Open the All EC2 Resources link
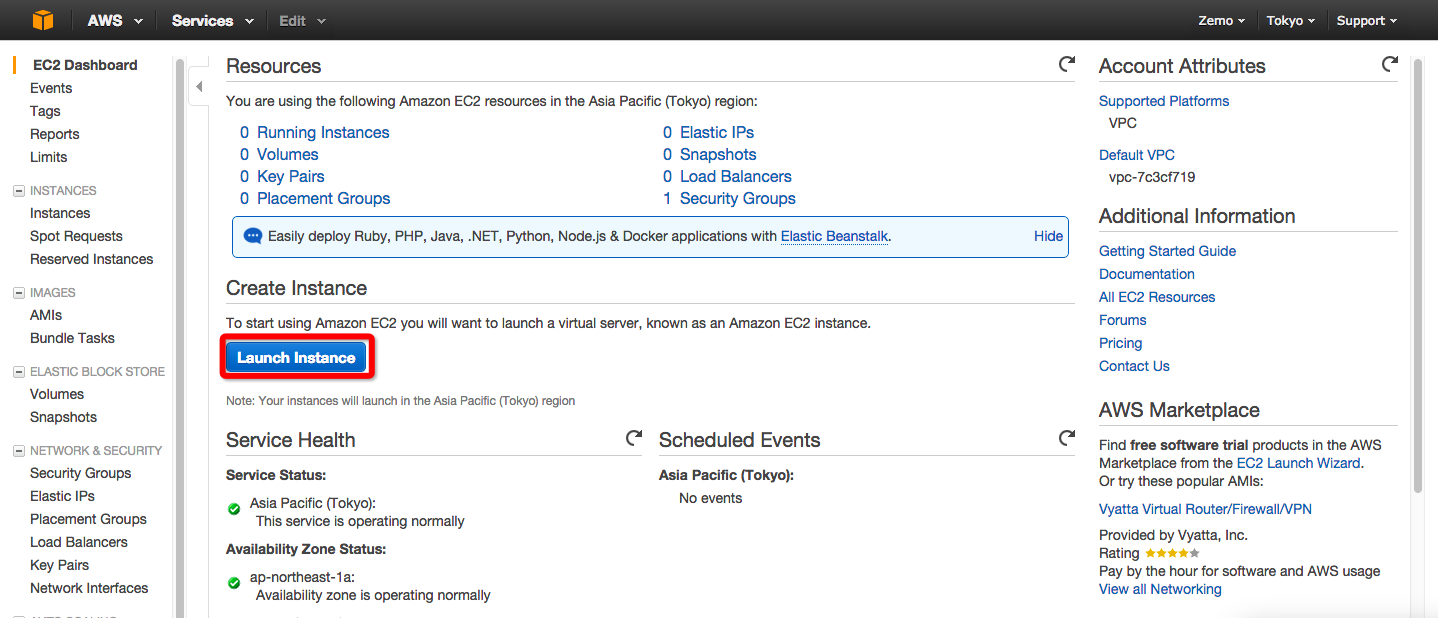The image size is (1438, 618). click(x=1157, y=297)
